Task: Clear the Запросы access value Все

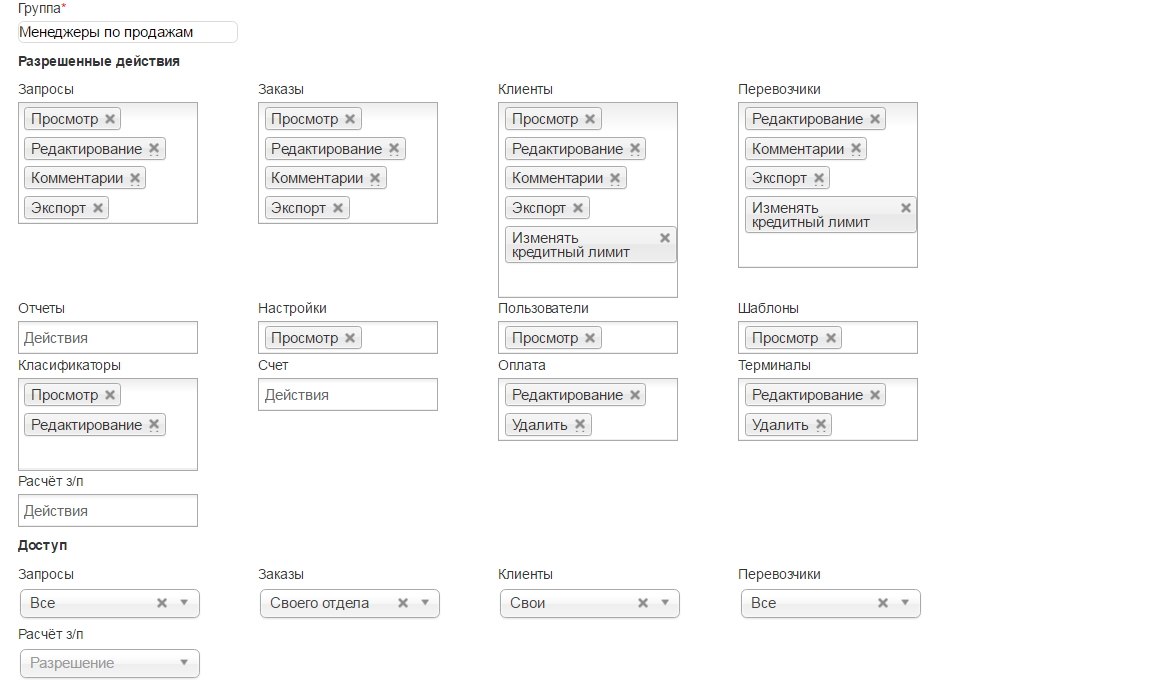Action: click(x=162, y=603)
